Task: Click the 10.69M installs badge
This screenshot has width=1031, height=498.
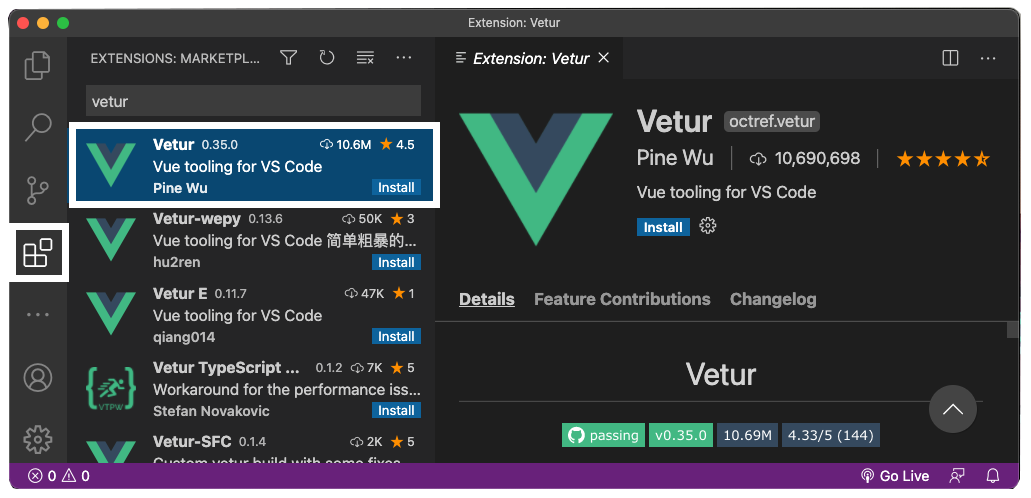Action: [x=747, y=436]
